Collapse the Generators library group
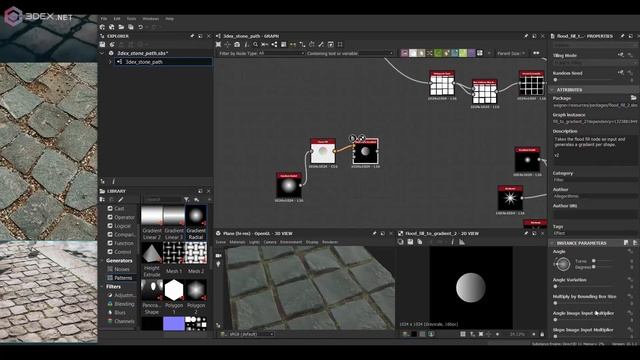 tap(102, 260)
